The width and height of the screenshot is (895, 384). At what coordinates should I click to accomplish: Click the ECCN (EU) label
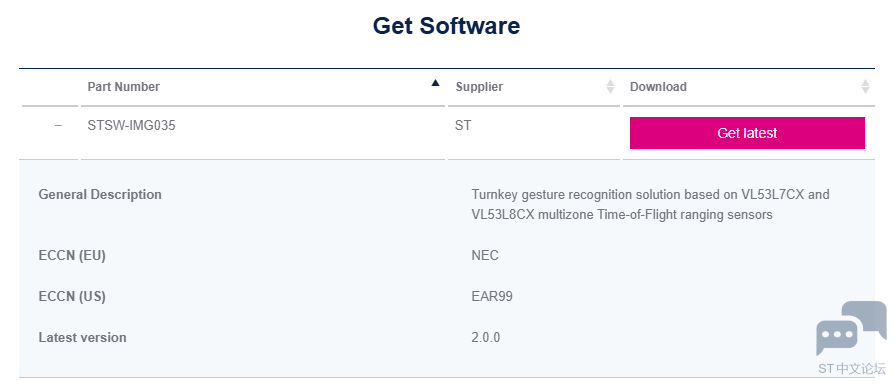point(72,256)
